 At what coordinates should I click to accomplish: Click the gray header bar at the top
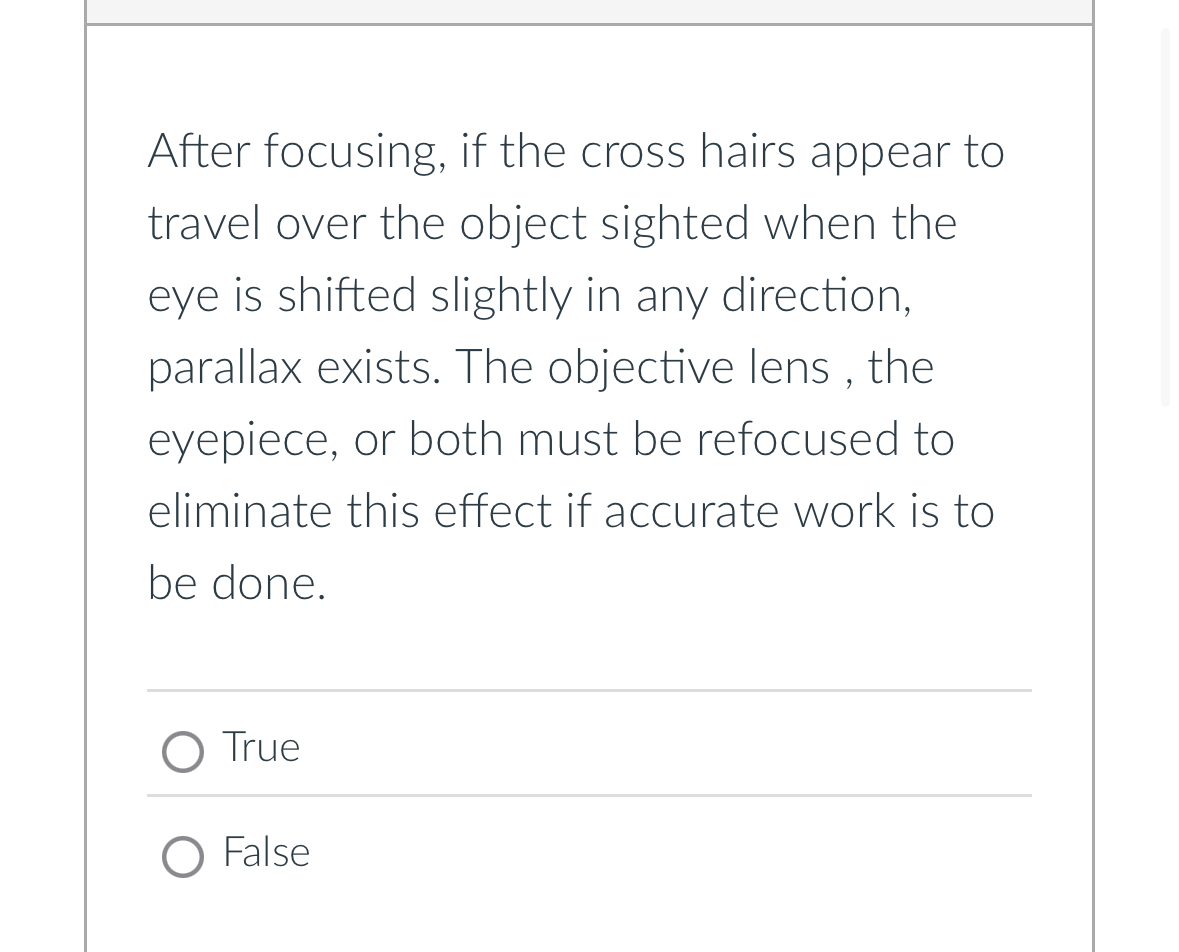[589, 10]
